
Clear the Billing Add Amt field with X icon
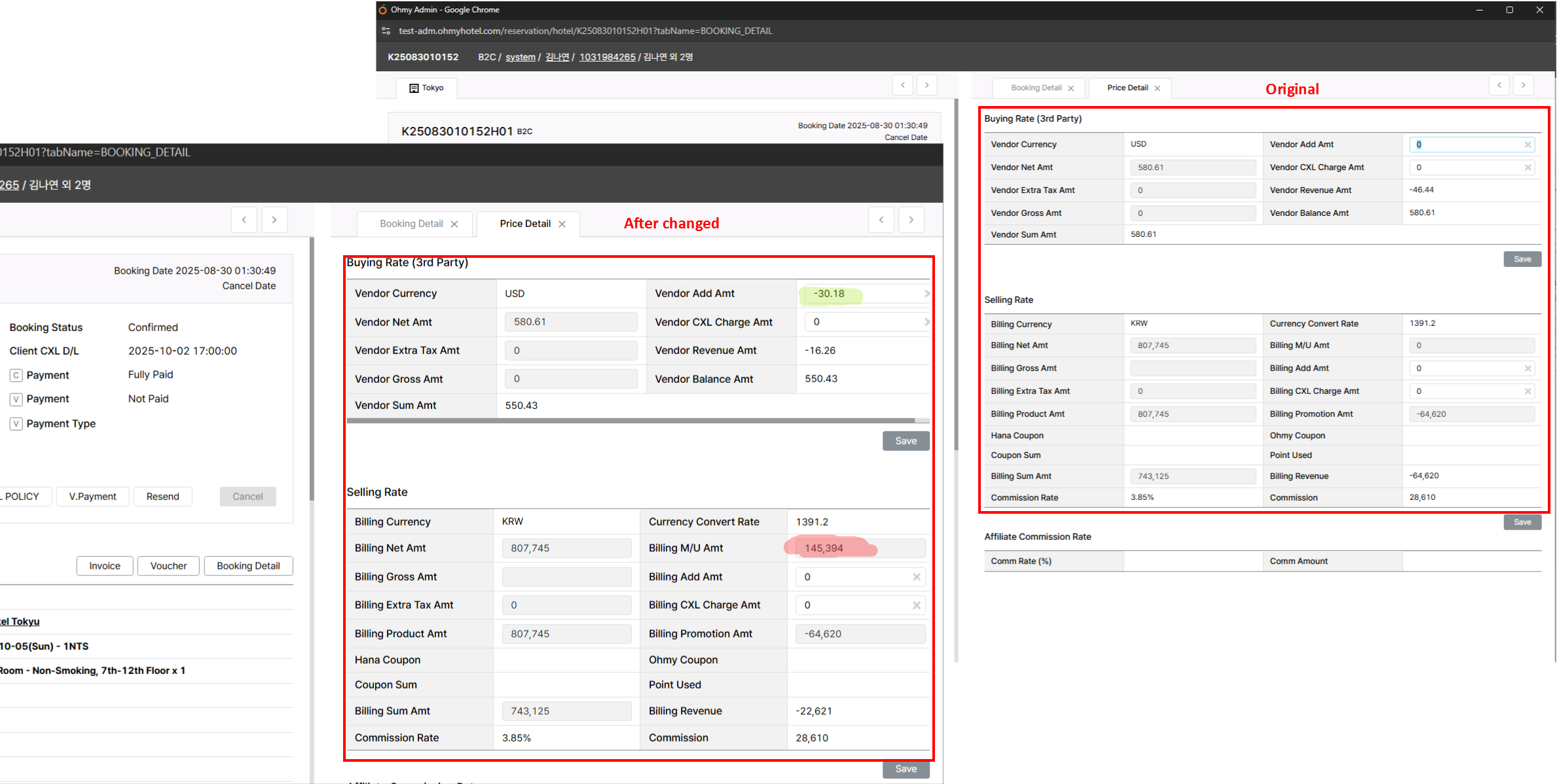pos(917,577)
